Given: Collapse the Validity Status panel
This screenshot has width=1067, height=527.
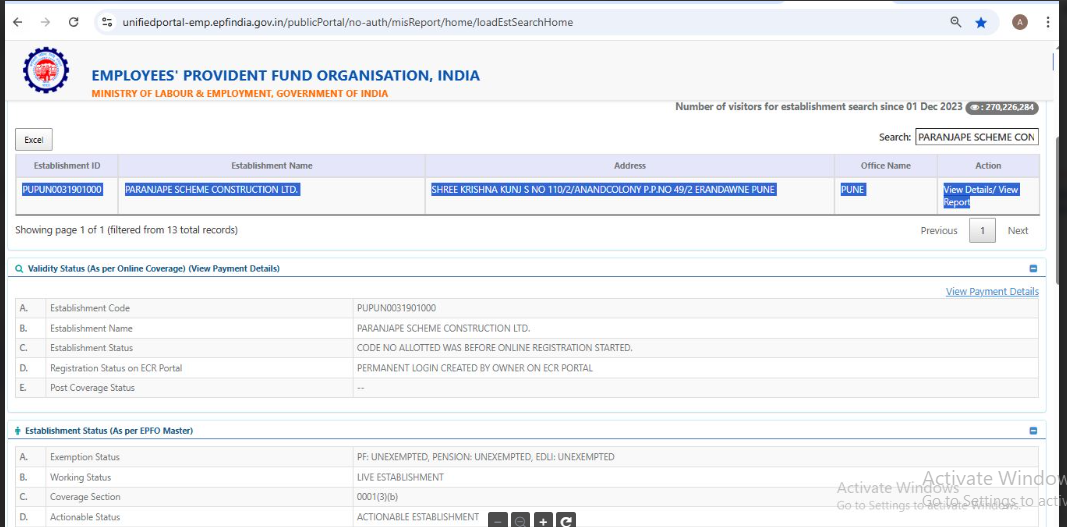Looking at the screenshot, I should pyautogui.click(x=1033, y=268).
